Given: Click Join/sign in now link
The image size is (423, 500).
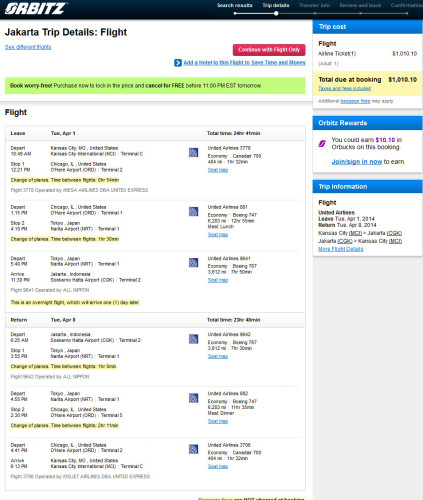Looking at the screenshot, I should [x=357, y=162].
